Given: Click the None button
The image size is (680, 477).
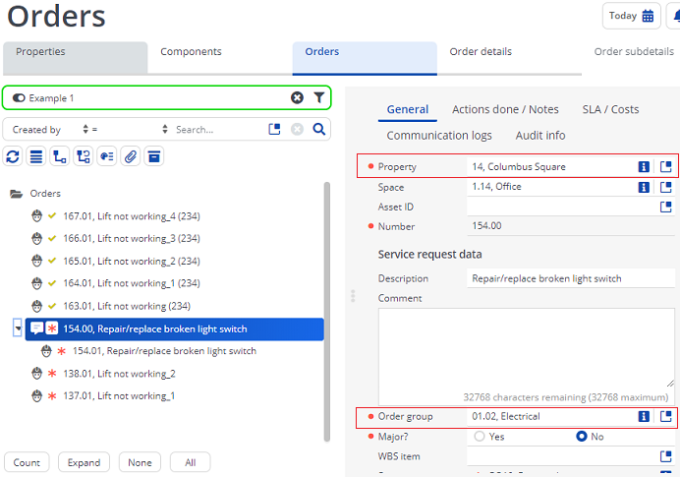Looking at the screenshot, I should tap(140, 462).
